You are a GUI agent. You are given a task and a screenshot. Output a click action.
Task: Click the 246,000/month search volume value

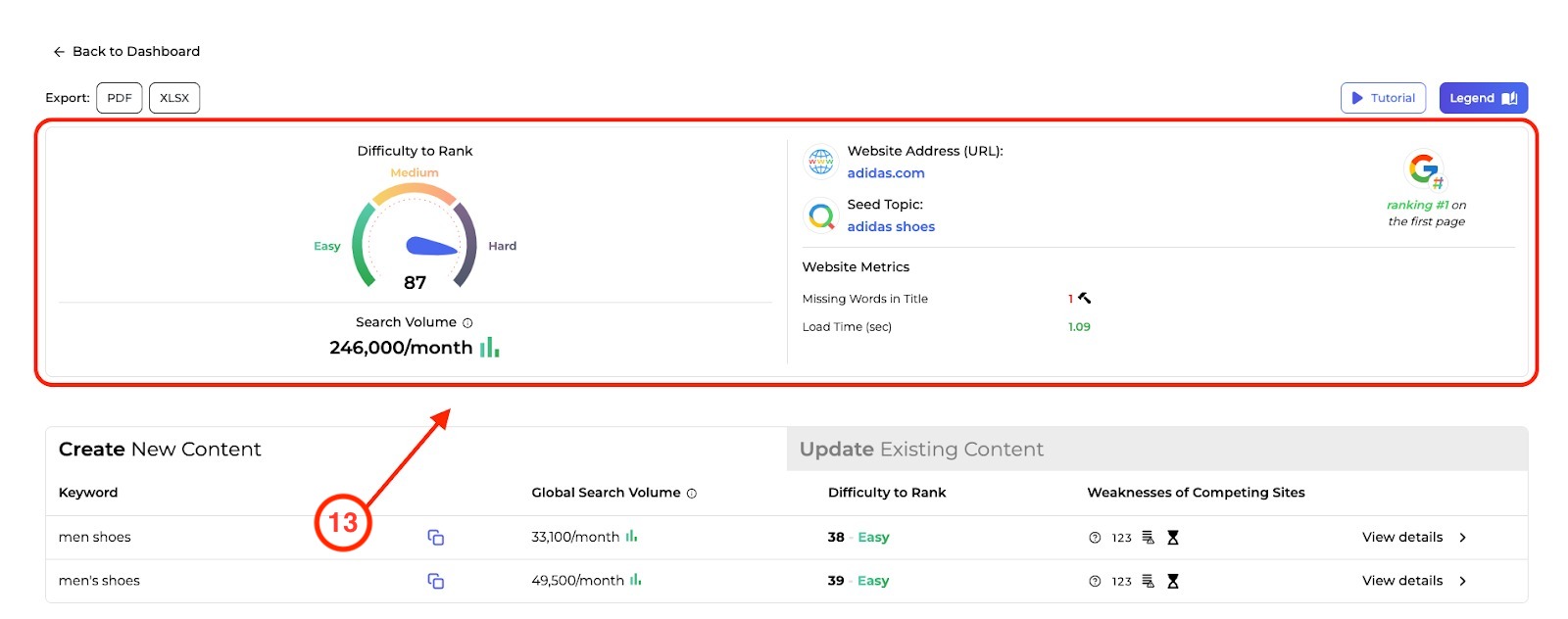401,348
